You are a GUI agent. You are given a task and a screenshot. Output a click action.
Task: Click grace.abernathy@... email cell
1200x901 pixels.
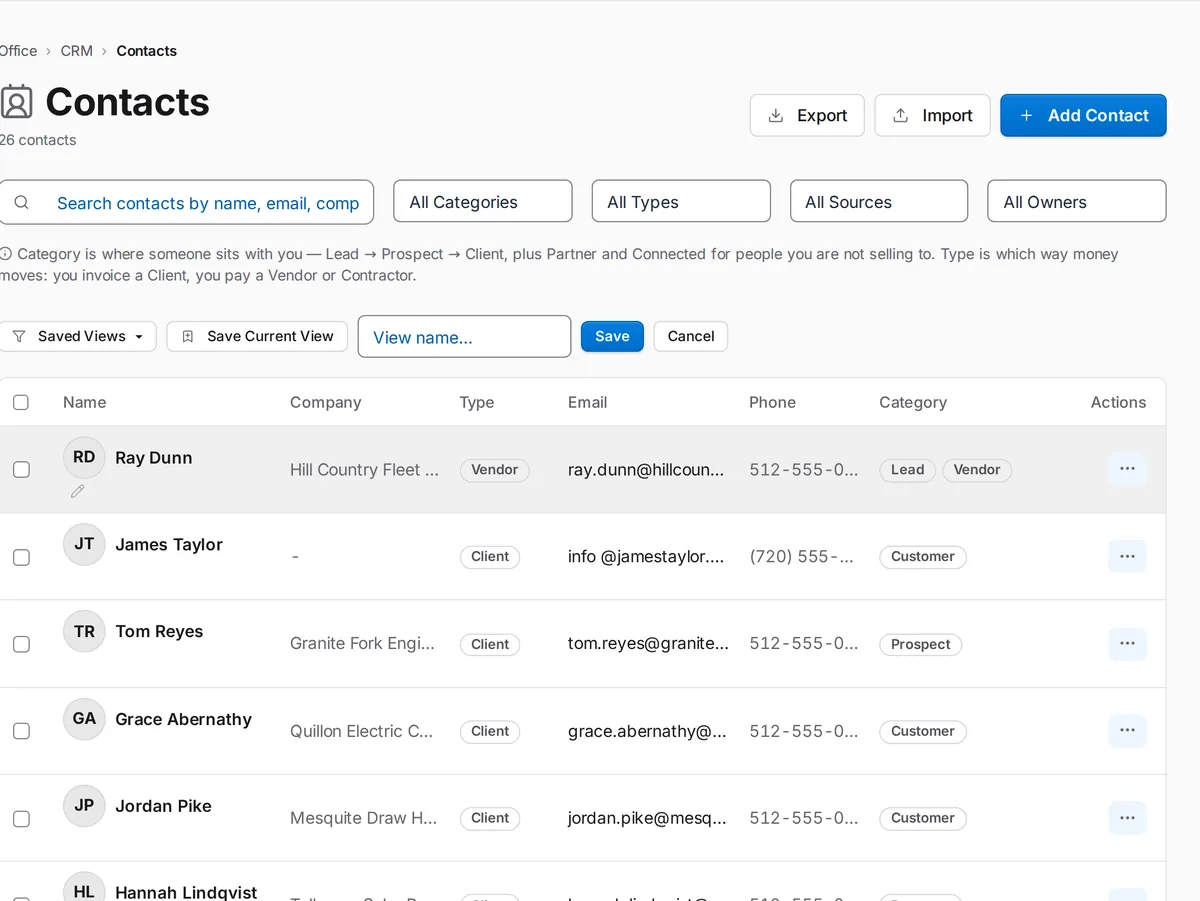tap(647, 731)
